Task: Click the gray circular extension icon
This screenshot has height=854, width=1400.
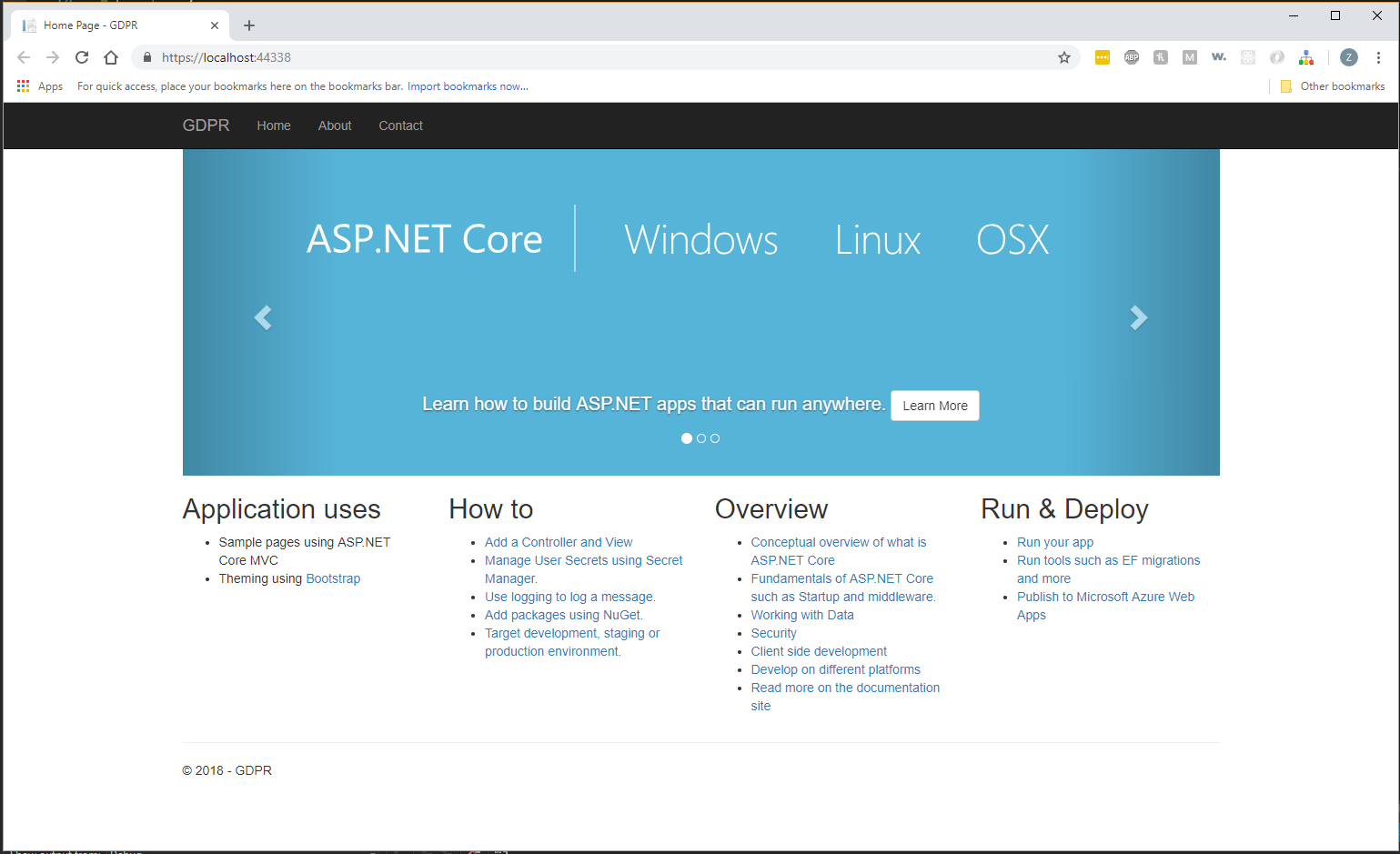Action: [1277, 57]
